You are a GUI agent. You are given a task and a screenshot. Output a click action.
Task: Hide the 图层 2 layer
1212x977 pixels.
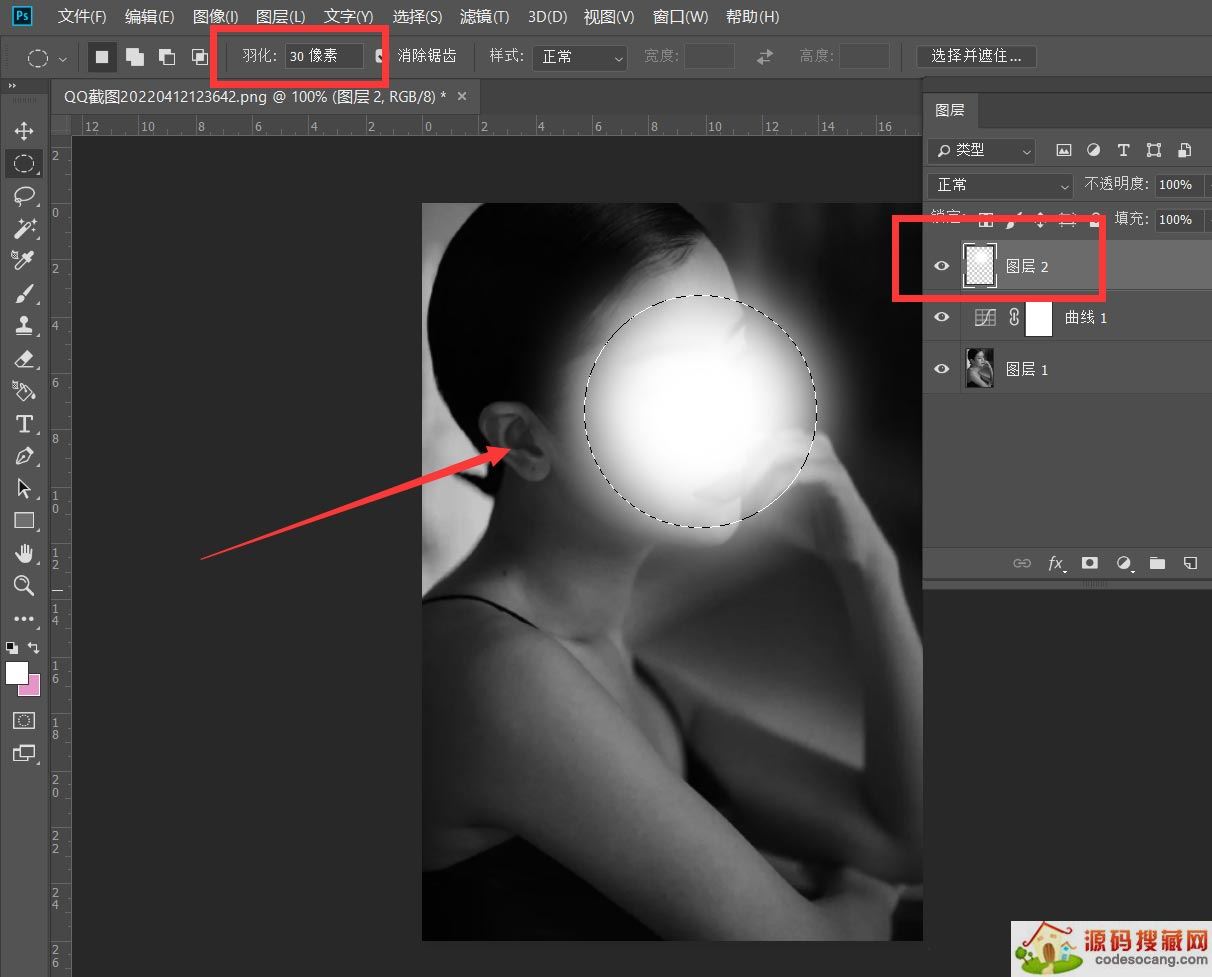point(941,266)
